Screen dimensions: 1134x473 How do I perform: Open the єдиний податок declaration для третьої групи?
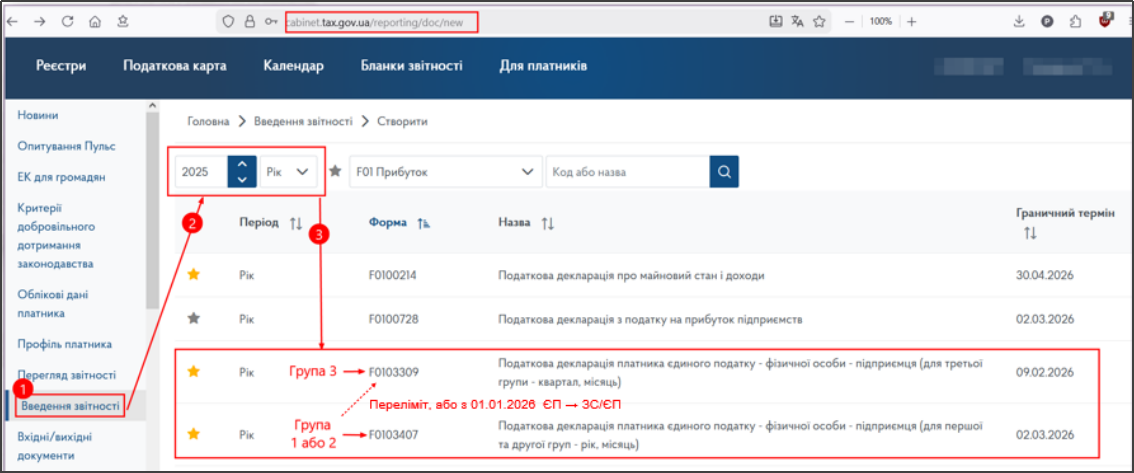(x=741, y=371)
